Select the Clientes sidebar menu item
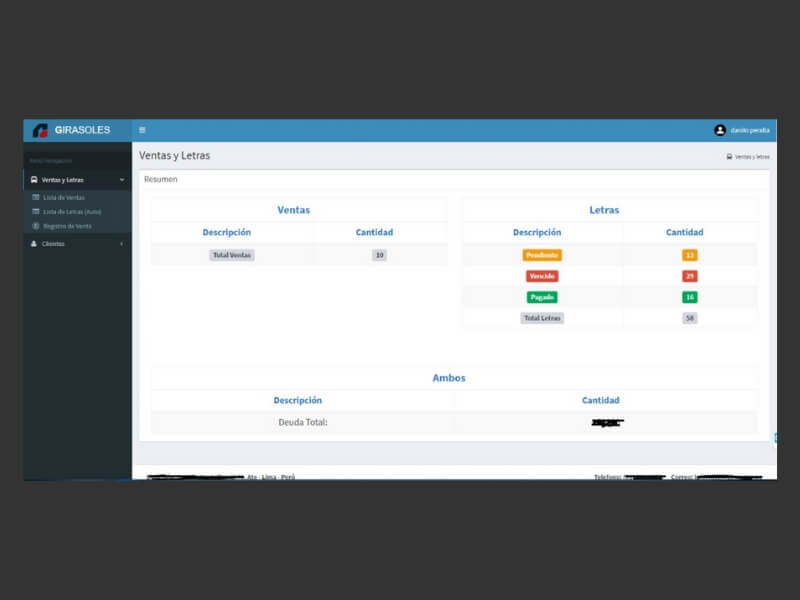This screenshot has height=600, width=800. coord(54,244)
